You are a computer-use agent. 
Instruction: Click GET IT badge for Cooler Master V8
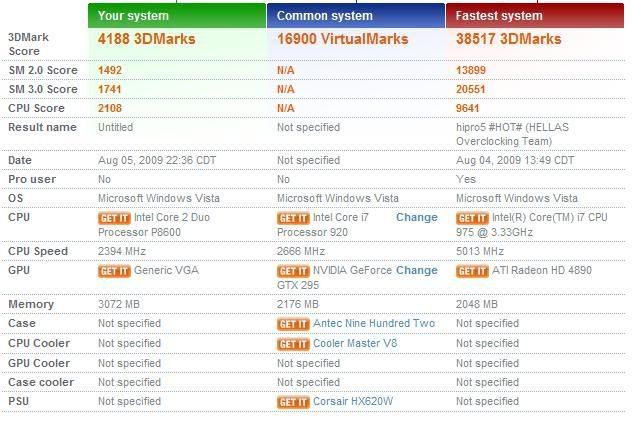[x=293, y=344]
